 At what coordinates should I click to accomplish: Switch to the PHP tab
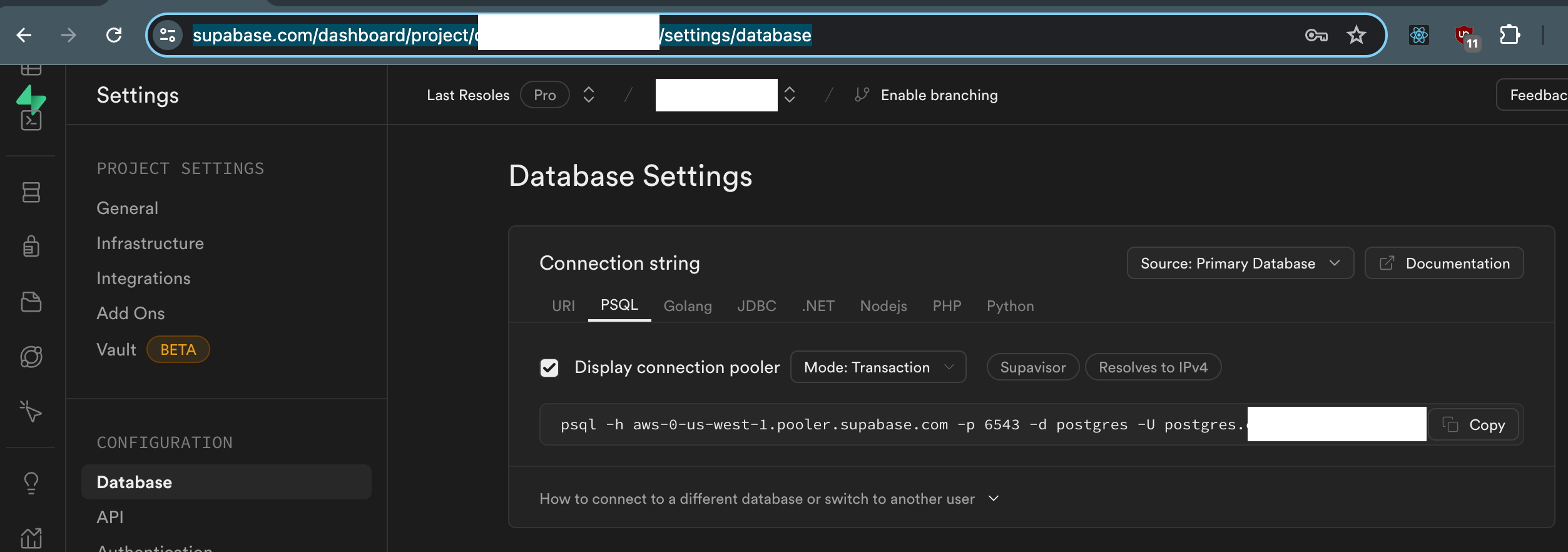[947, 306]
